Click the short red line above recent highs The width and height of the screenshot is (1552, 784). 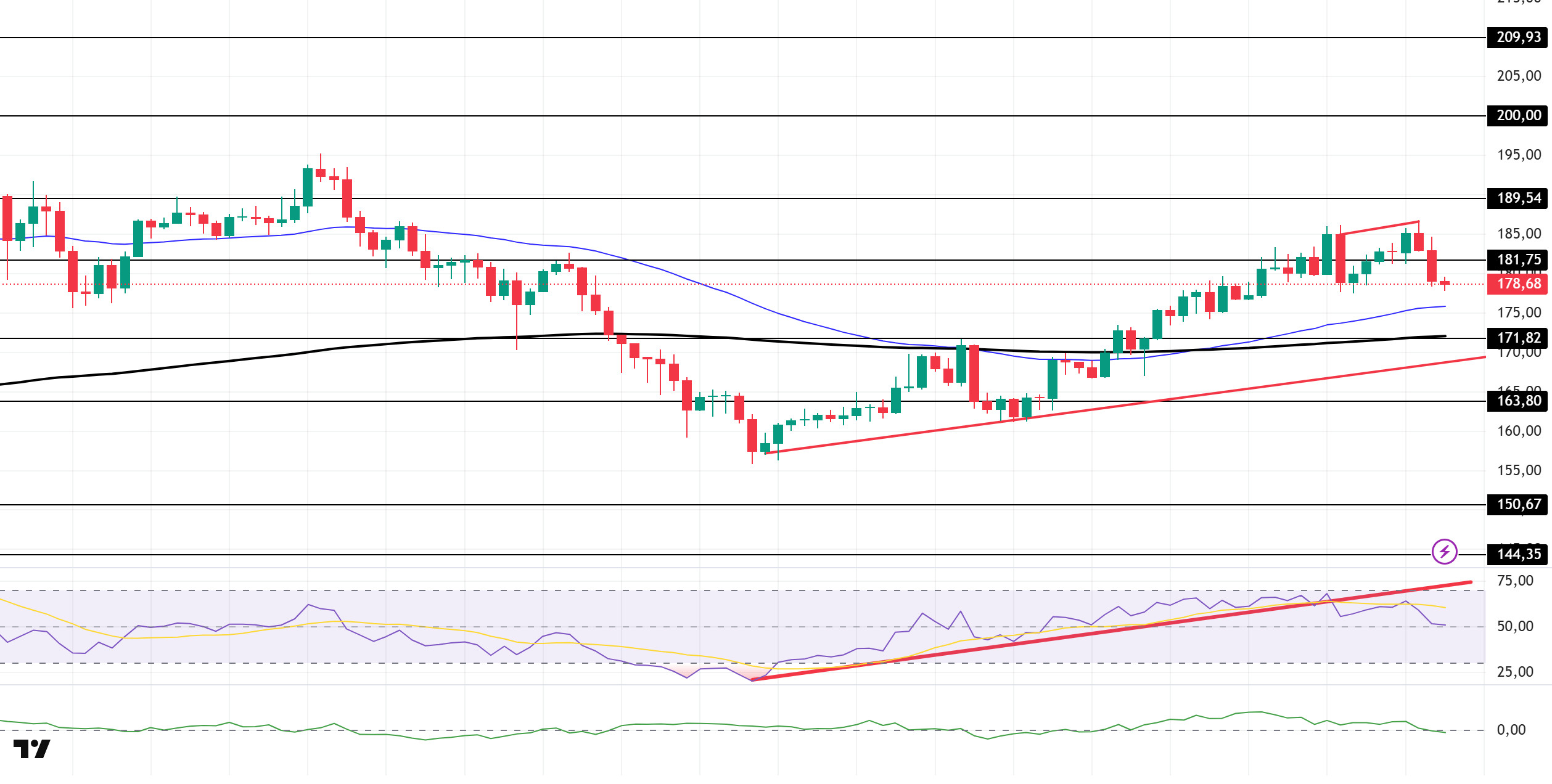point(1380,227)
